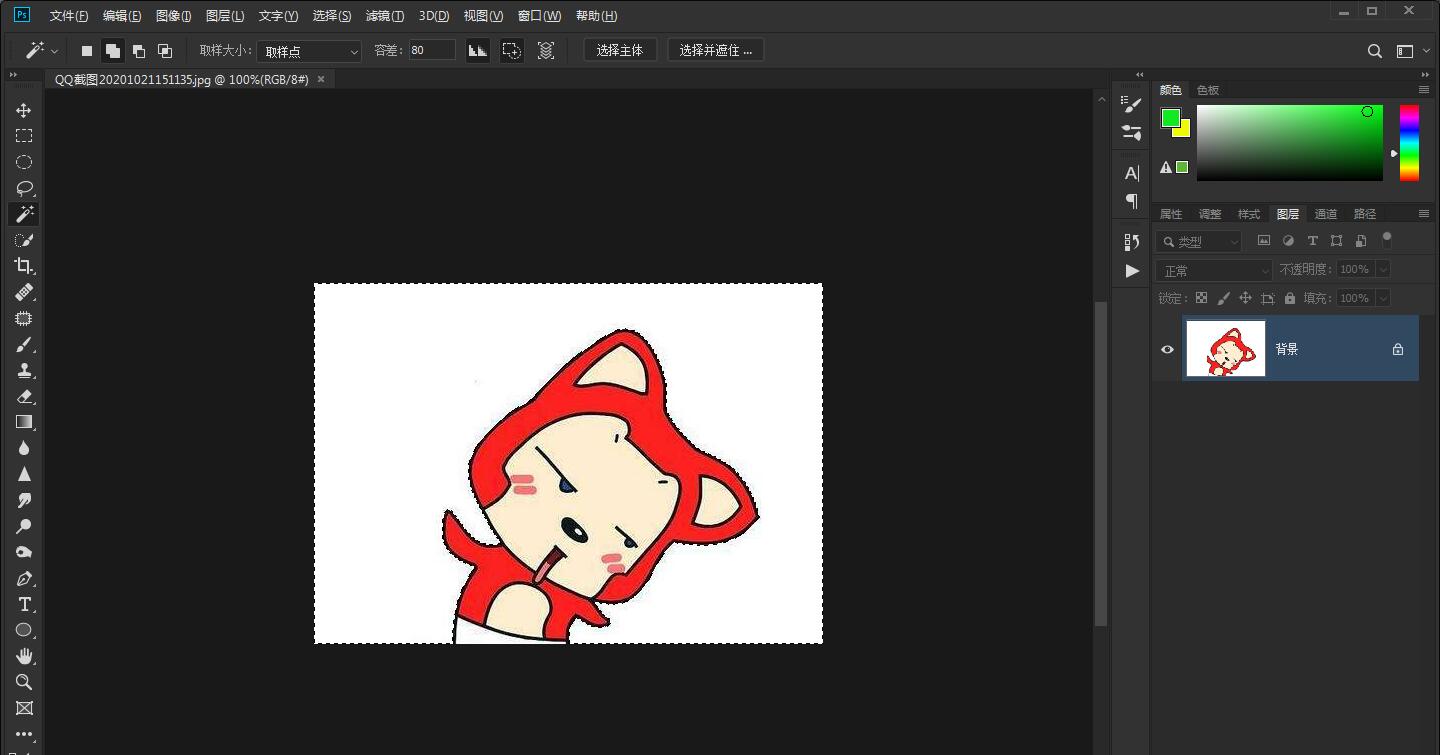
Task: Select the Move tool
Action: pyautogui.click(x=24, y=110)
